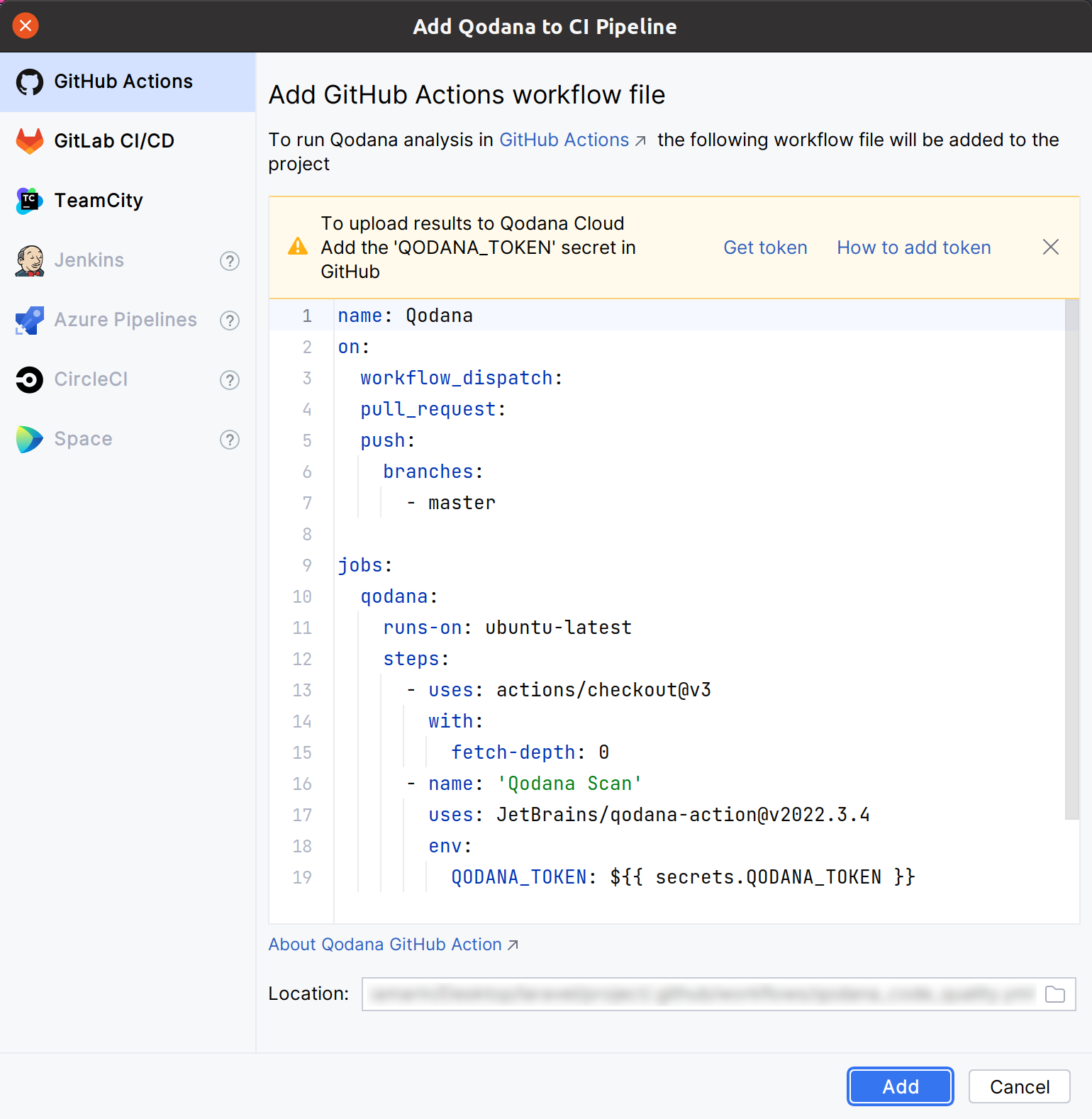The width and height of the screenshot is (1092, 1119).
Task: Click the 'pull_request:' line
Action: [433, 409]
